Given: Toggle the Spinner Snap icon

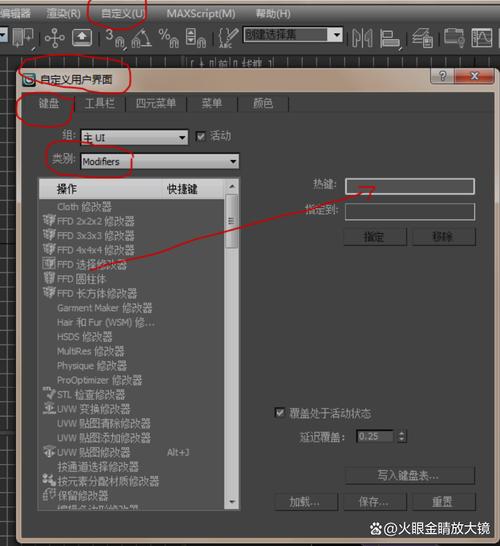Looking at the screenshot, I should pyautogui.click(x=196, y=38).
